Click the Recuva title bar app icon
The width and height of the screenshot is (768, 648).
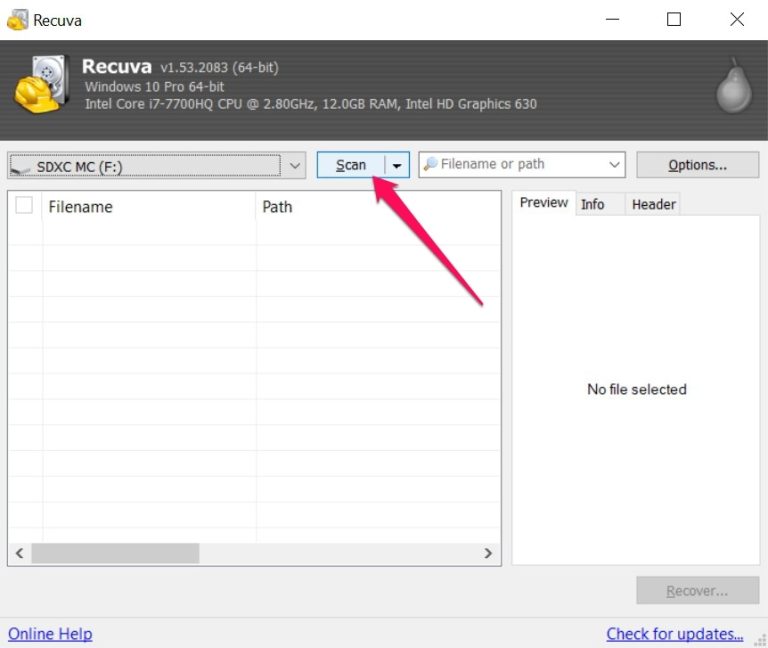[x=17, y=20]
